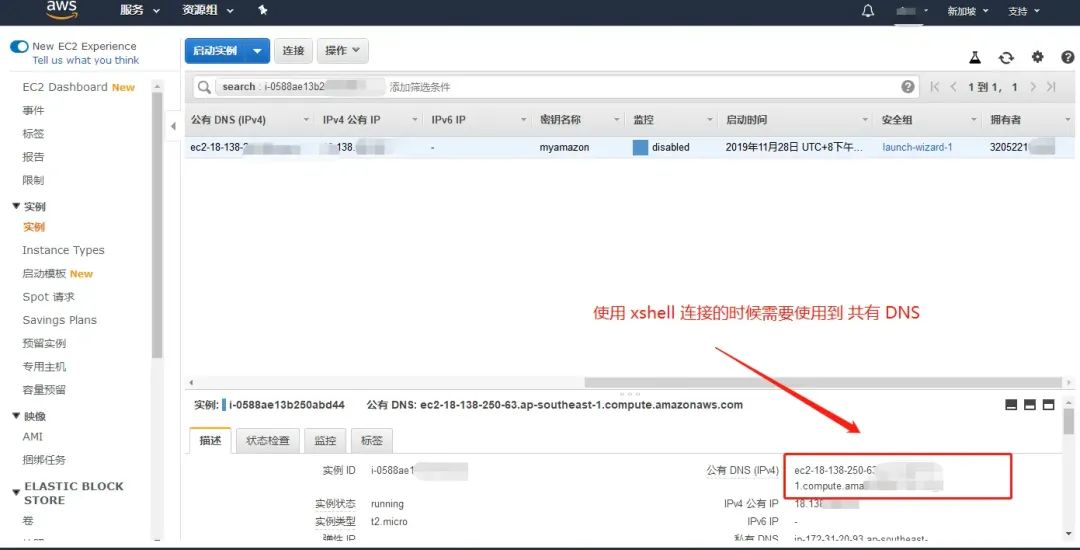Open the 启动实例 dropdown arrow
Image resolution: width=1080 pixels, height=550 pixels.
pos(257,51)
